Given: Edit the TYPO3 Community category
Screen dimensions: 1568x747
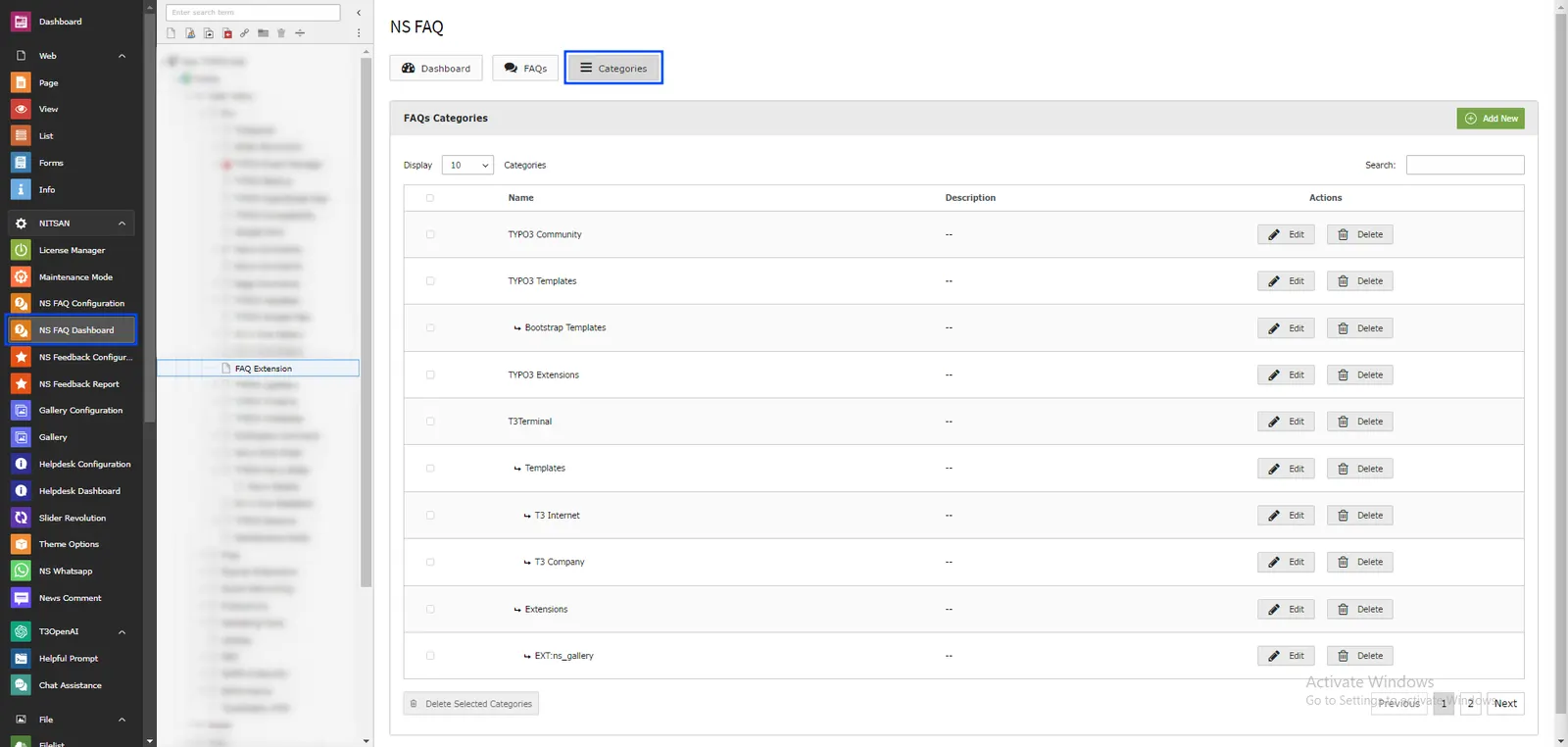Looking at the screenshot, I should click(1286, 234).
